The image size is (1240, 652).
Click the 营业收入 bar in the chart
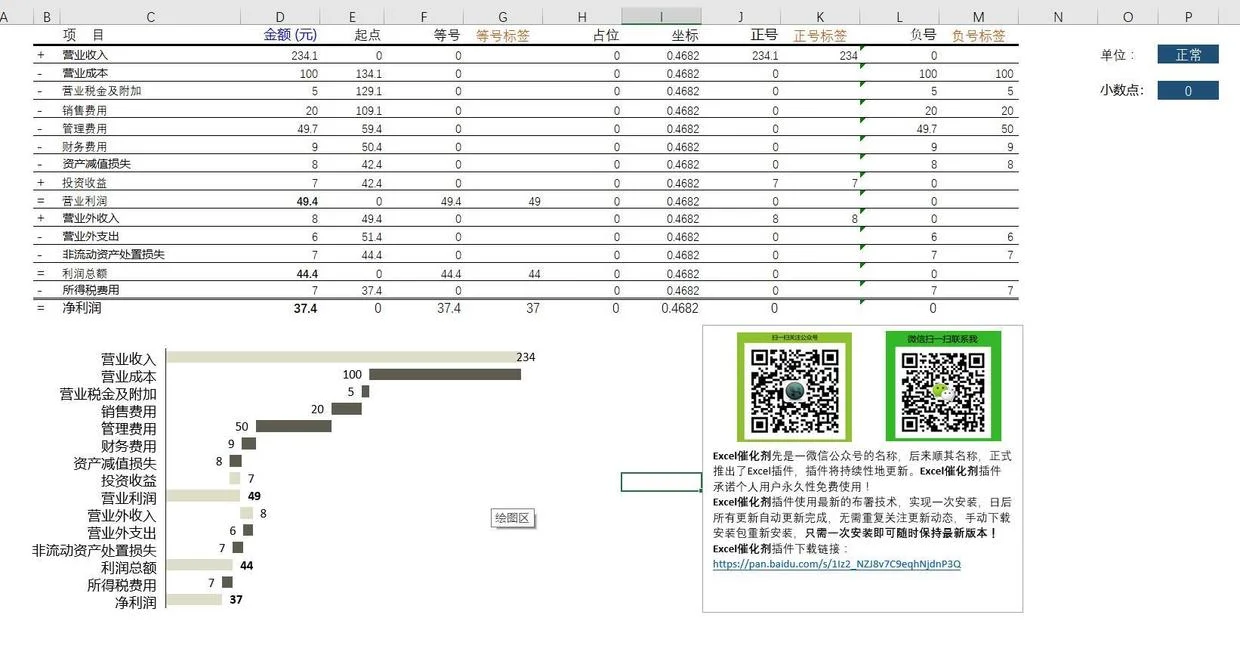click(340, 357)
